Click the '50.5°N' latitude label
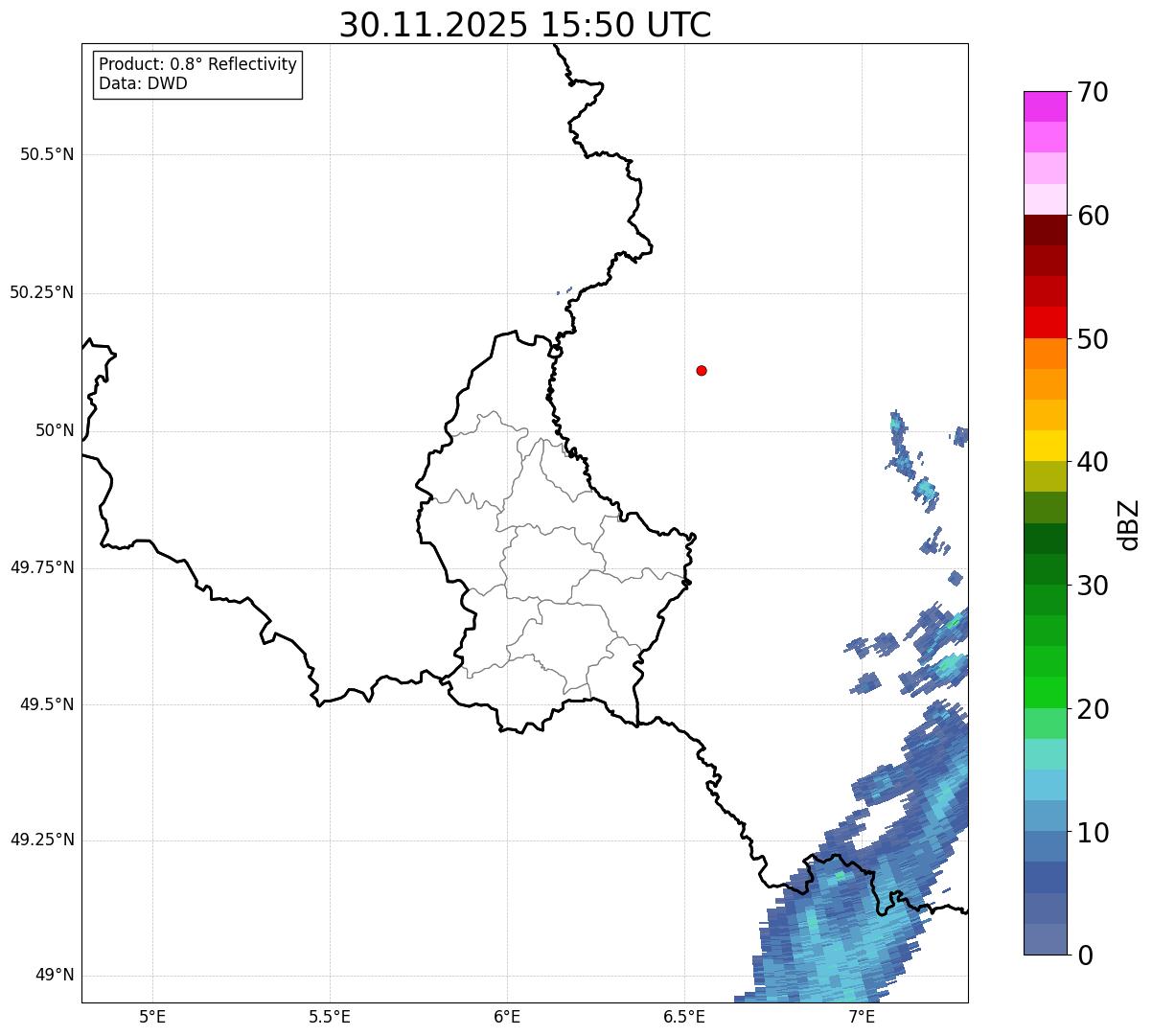The image size is (1152, 1036). [x=46, y=154]
